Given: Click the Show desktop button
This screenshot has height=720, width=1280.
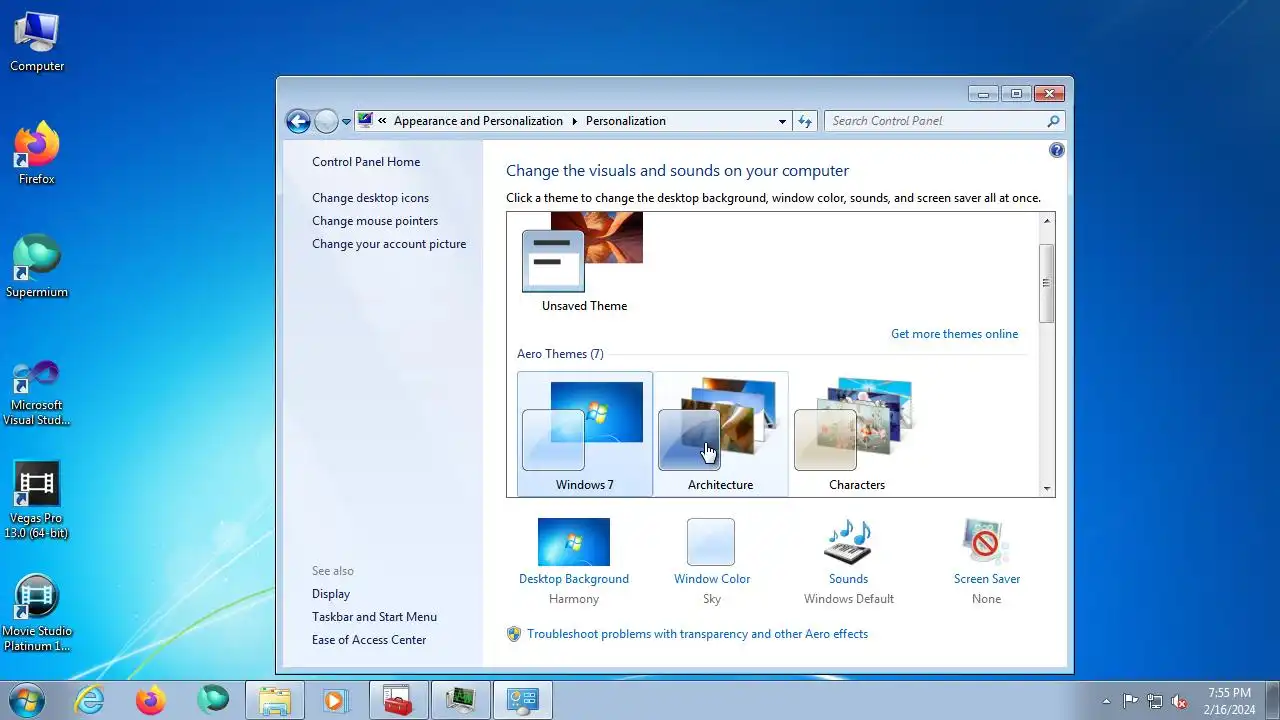Looking at the screenshot, I should tap(1272, 700).
